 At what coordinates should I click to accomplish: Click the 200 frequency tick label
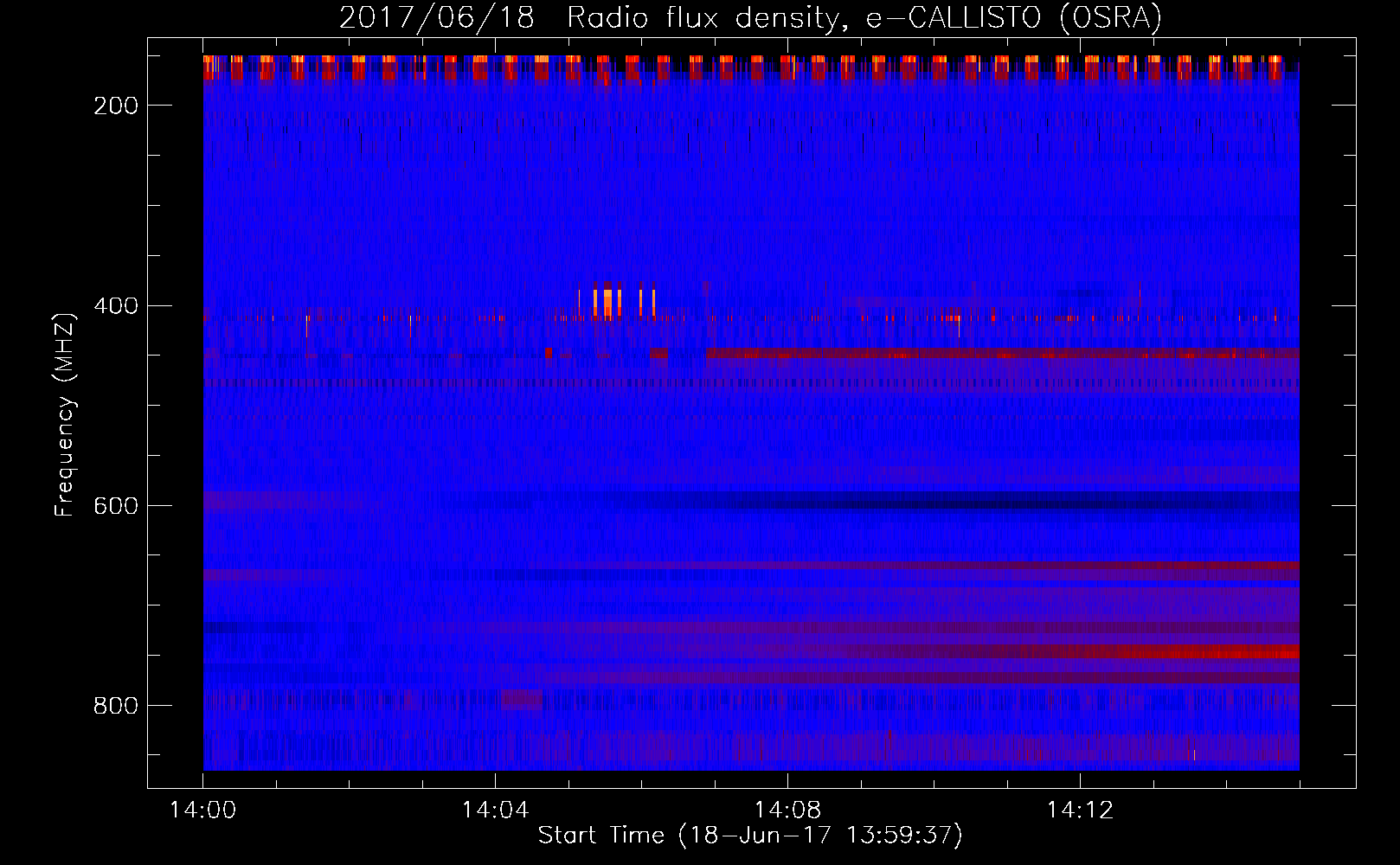tap(116, 106)
